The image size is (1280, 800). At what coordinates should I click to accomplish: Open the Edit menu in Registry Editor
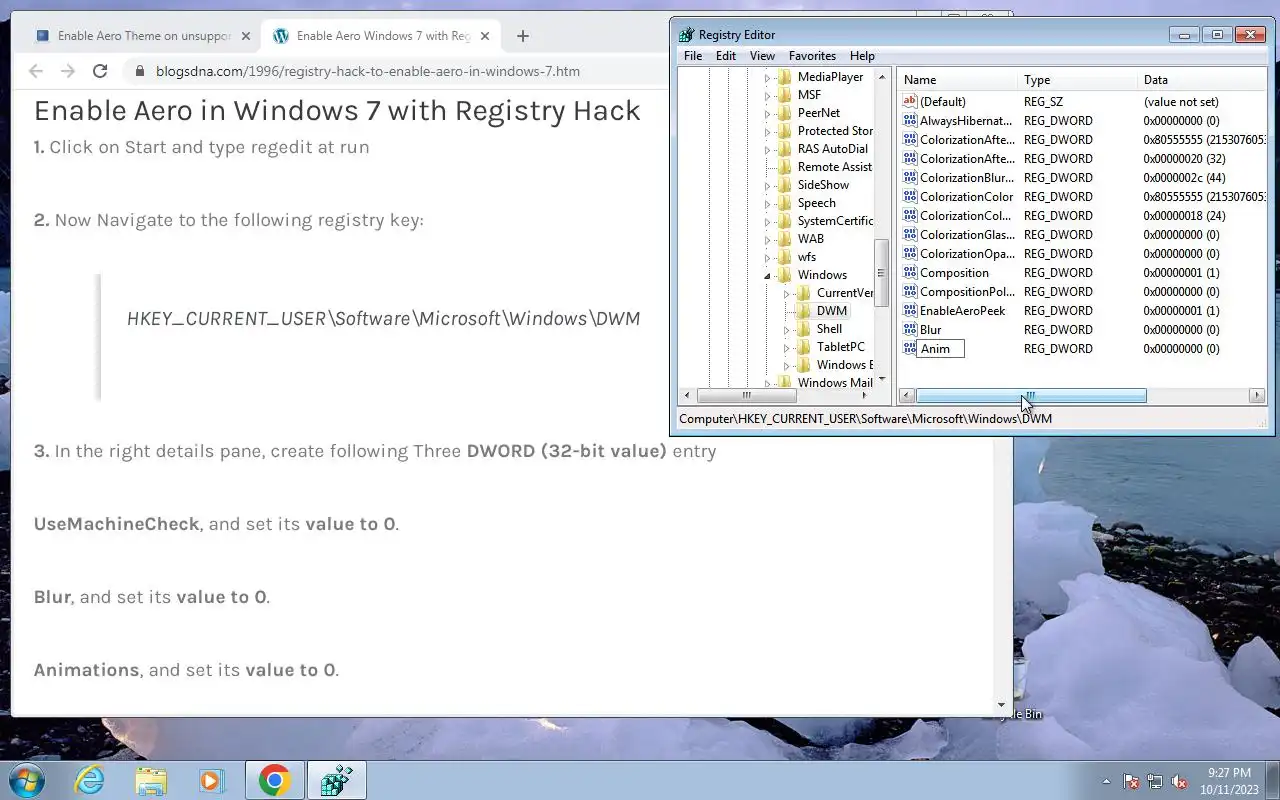coord(726,56)
